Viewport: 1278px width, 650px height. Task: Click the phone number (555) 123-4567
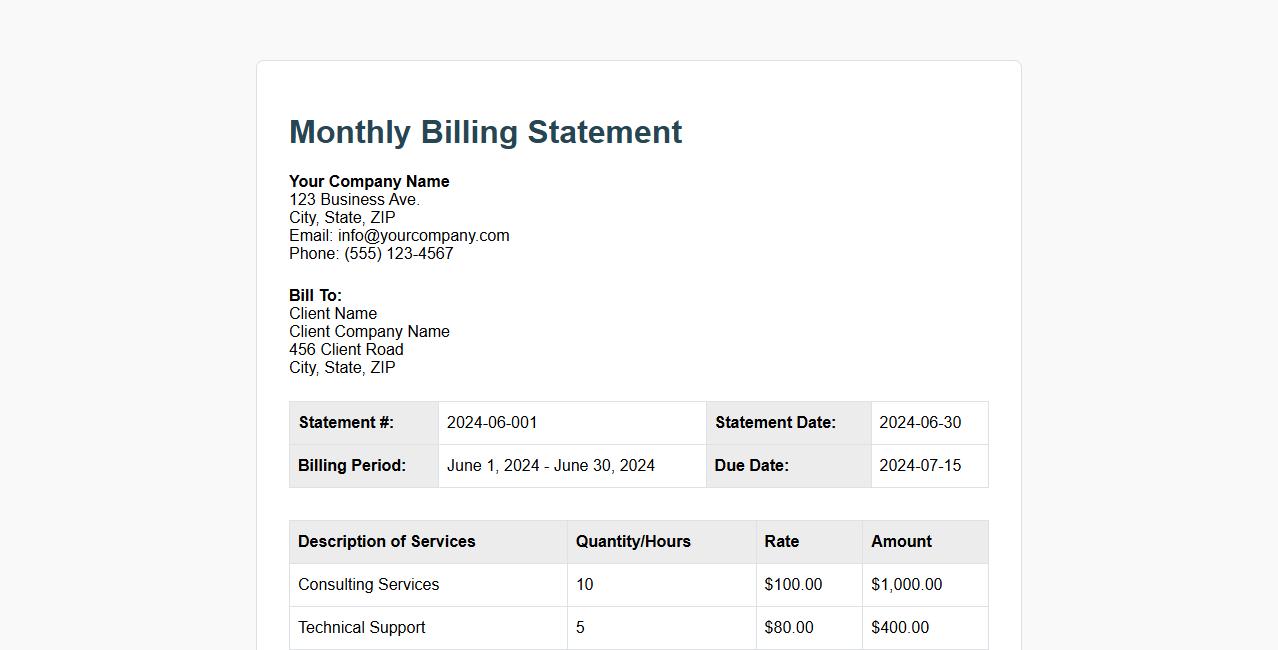[x=371, y=253]
